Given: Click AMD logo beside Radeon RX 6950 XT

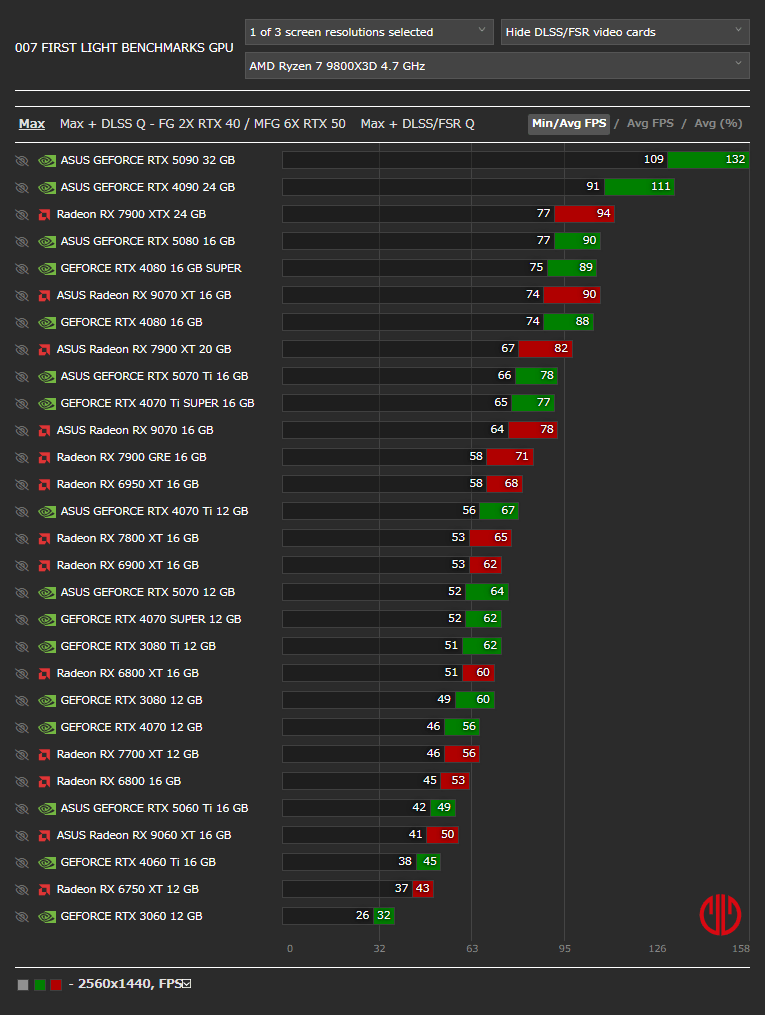Looking at the screenshot, I should (x=45, y=485).
